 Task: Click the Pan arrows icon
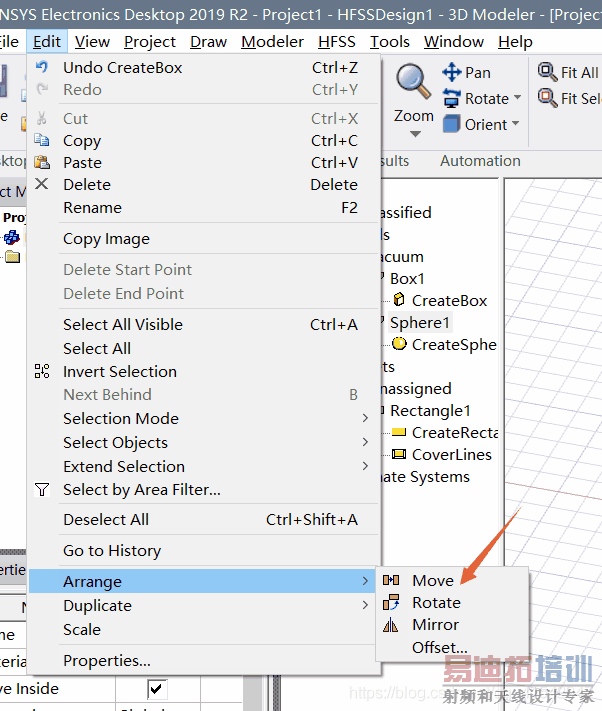452,72
